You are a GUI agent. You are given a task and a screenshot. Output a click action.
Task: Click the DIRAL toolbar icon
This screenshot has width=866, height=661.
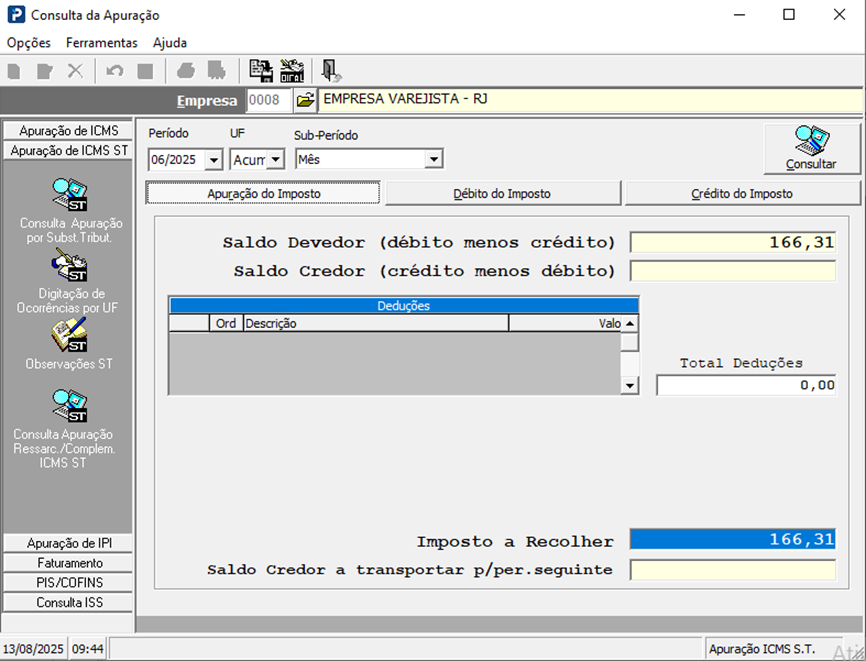coord(292,71)
